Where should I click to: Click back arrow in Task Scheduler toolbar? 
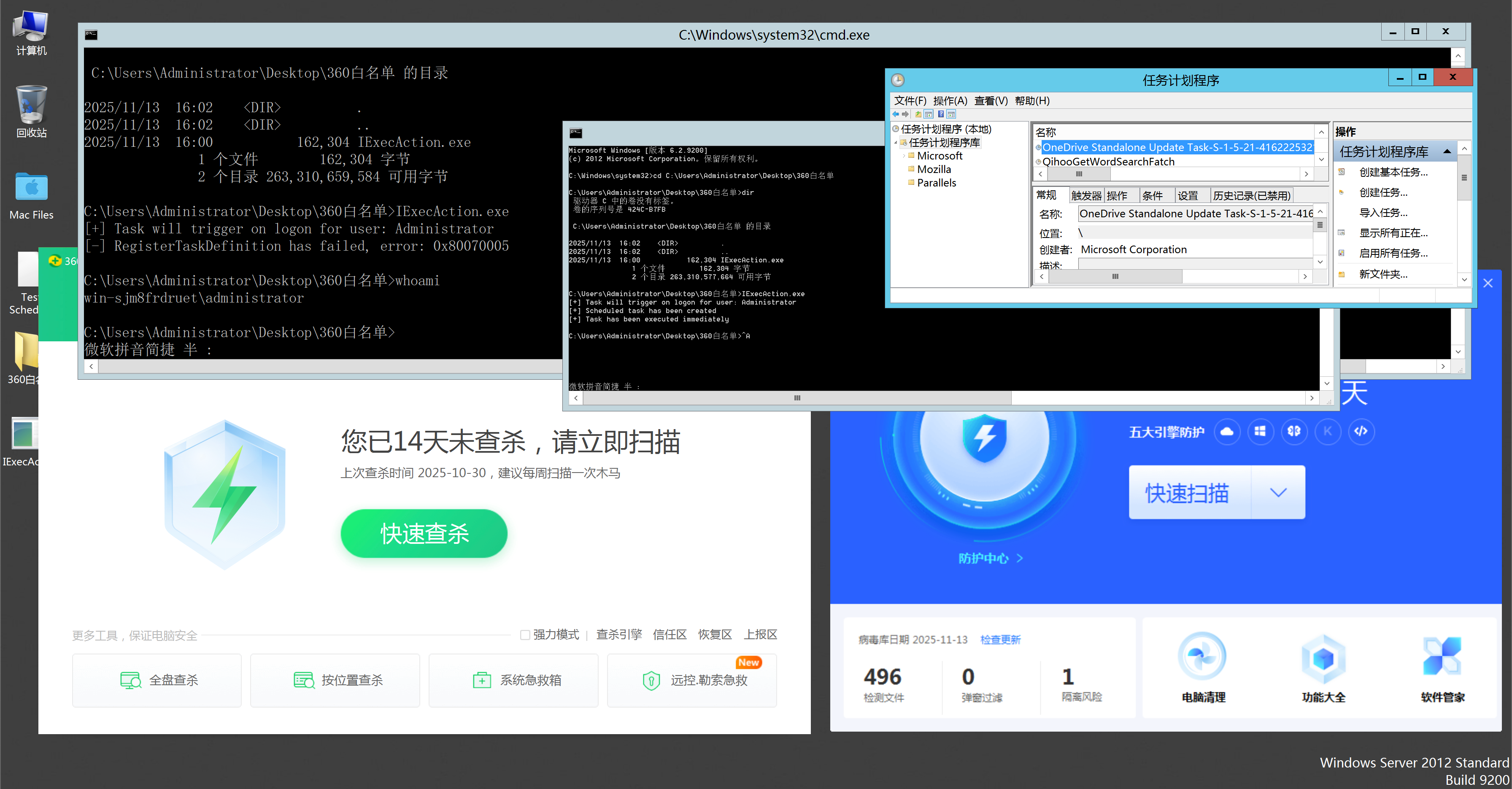pyautogui.click(x=896, y=114)
